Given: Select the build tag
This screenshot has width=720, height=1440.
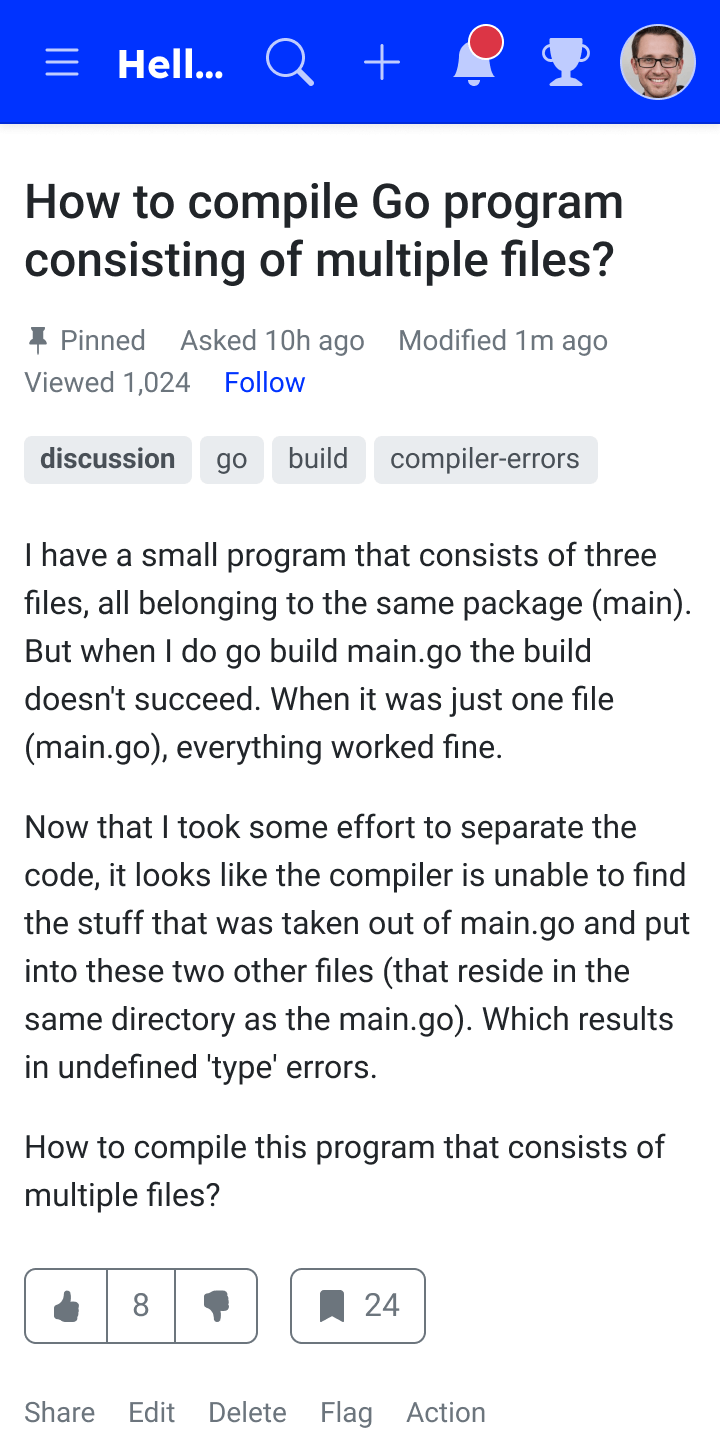Looking at the screenshot, I should pos(319,459).
